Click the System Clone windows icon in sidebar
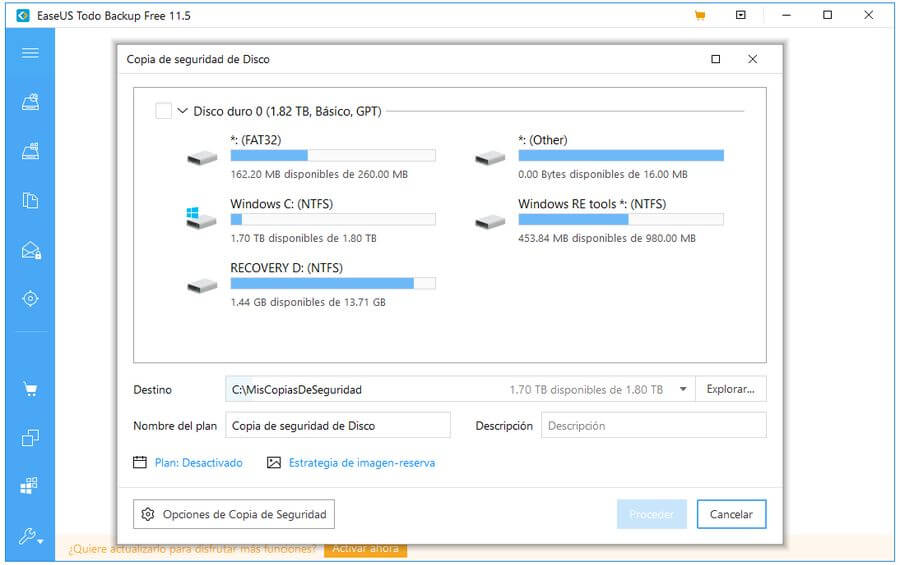Image resolution: width=900 pixels, height=565 pixels. coord(29,485)
